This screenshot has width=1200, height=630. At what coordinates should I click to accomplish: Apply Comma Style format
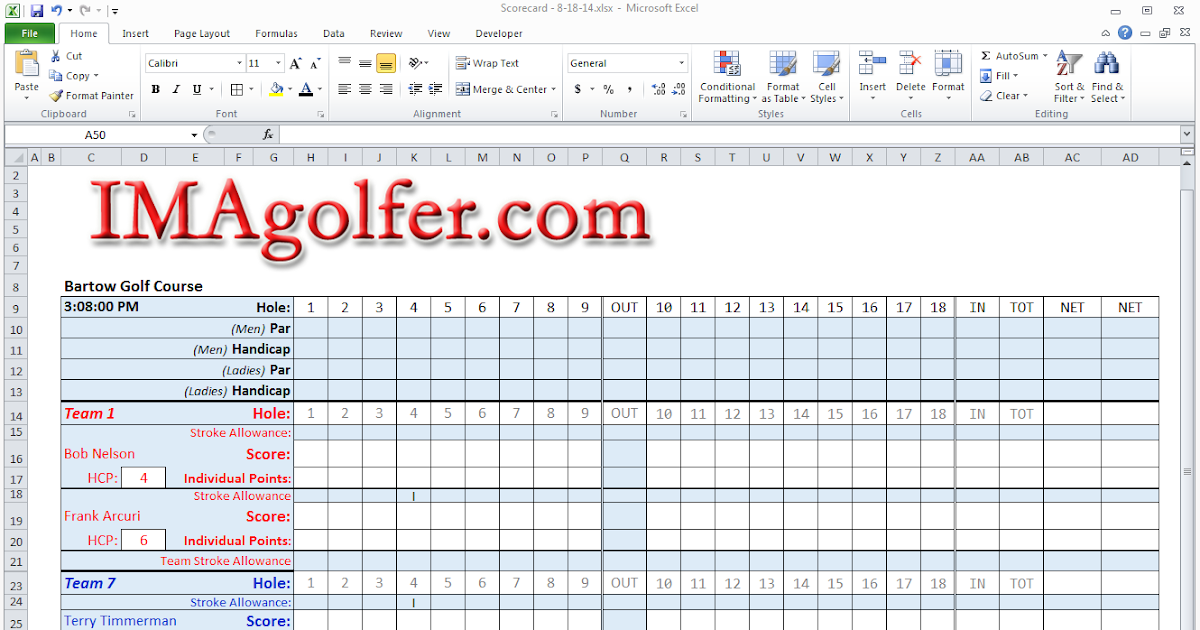tap(630, 89)
